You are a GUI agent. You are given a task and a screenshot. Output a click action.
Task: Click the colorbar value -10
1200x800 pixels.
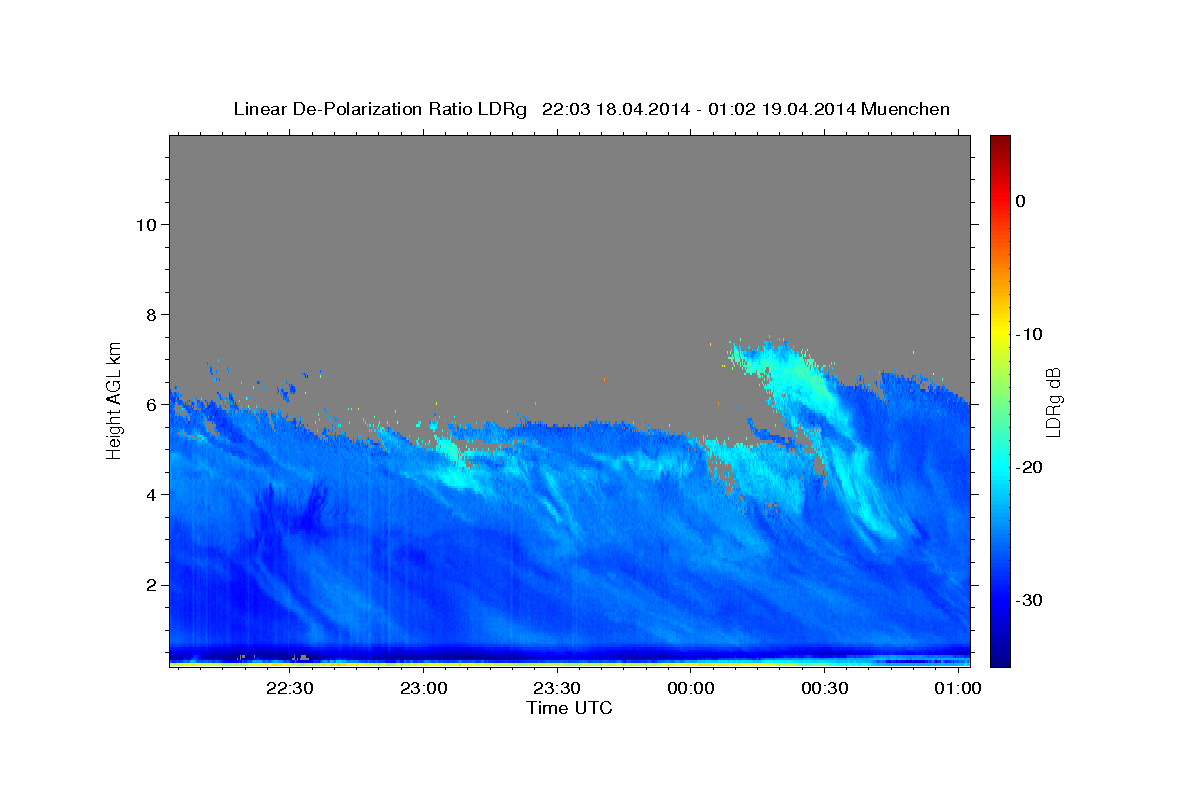[x=1029, y=334]
